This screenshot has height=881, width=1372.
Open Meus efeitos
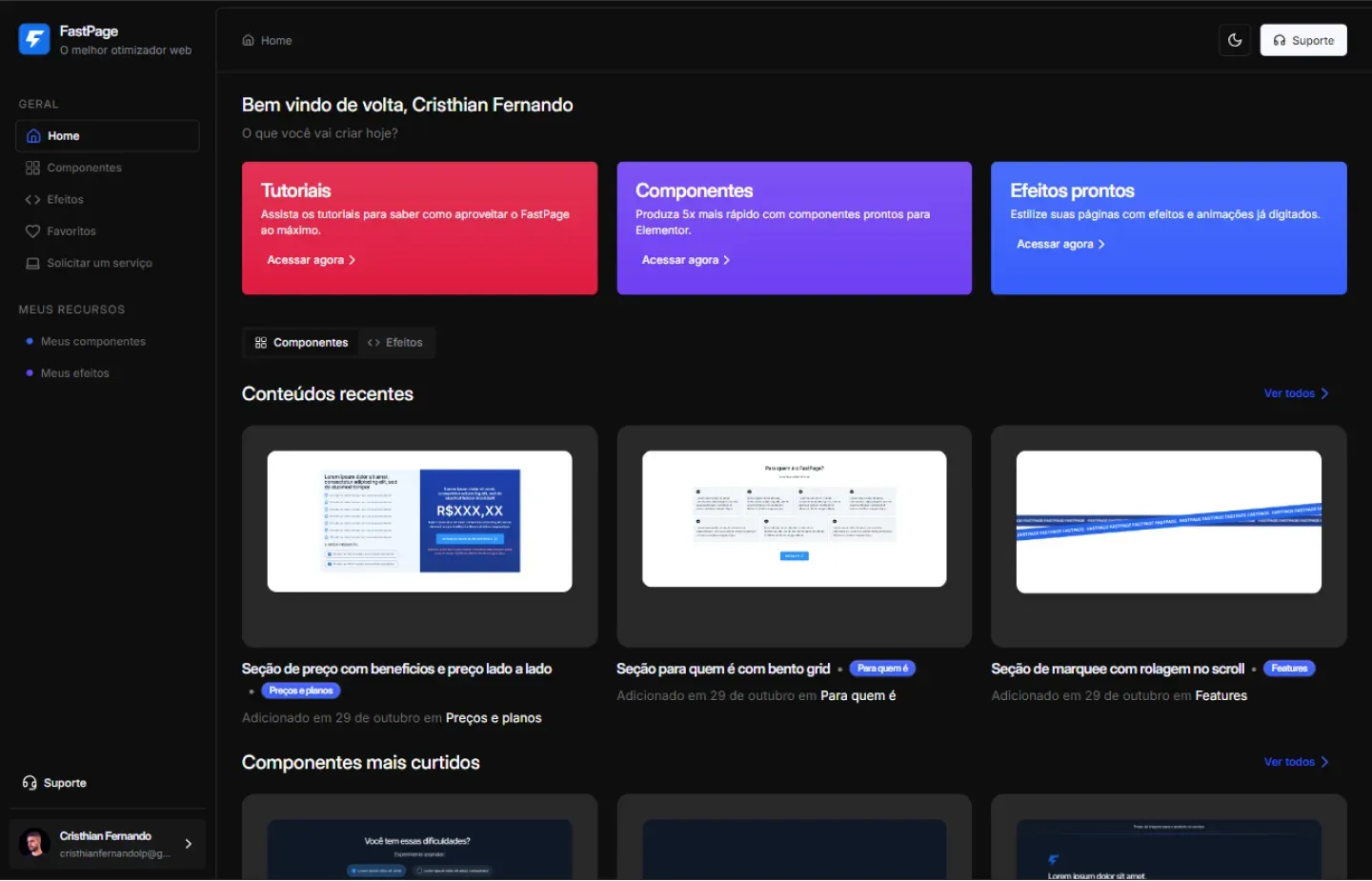pyautogui.click(x=74, y=373)
